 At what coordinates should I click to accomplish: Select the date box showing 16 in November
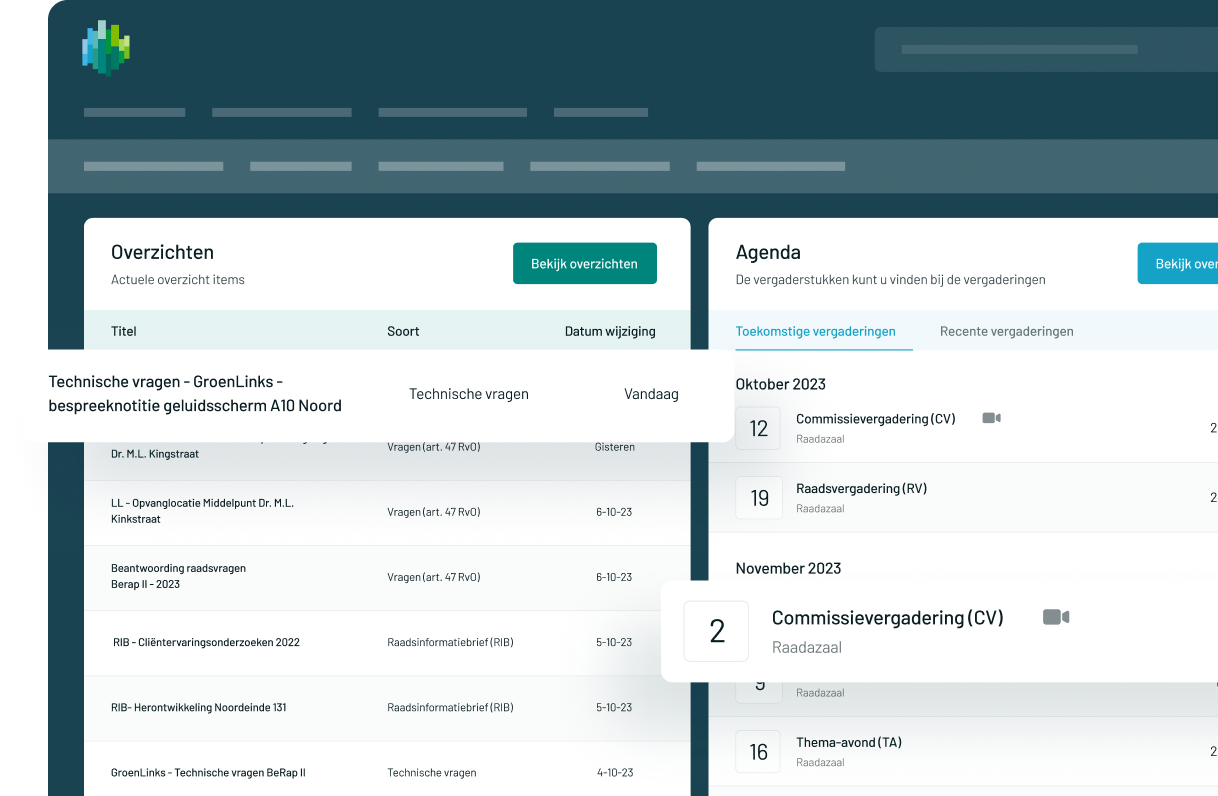(758, 752)
